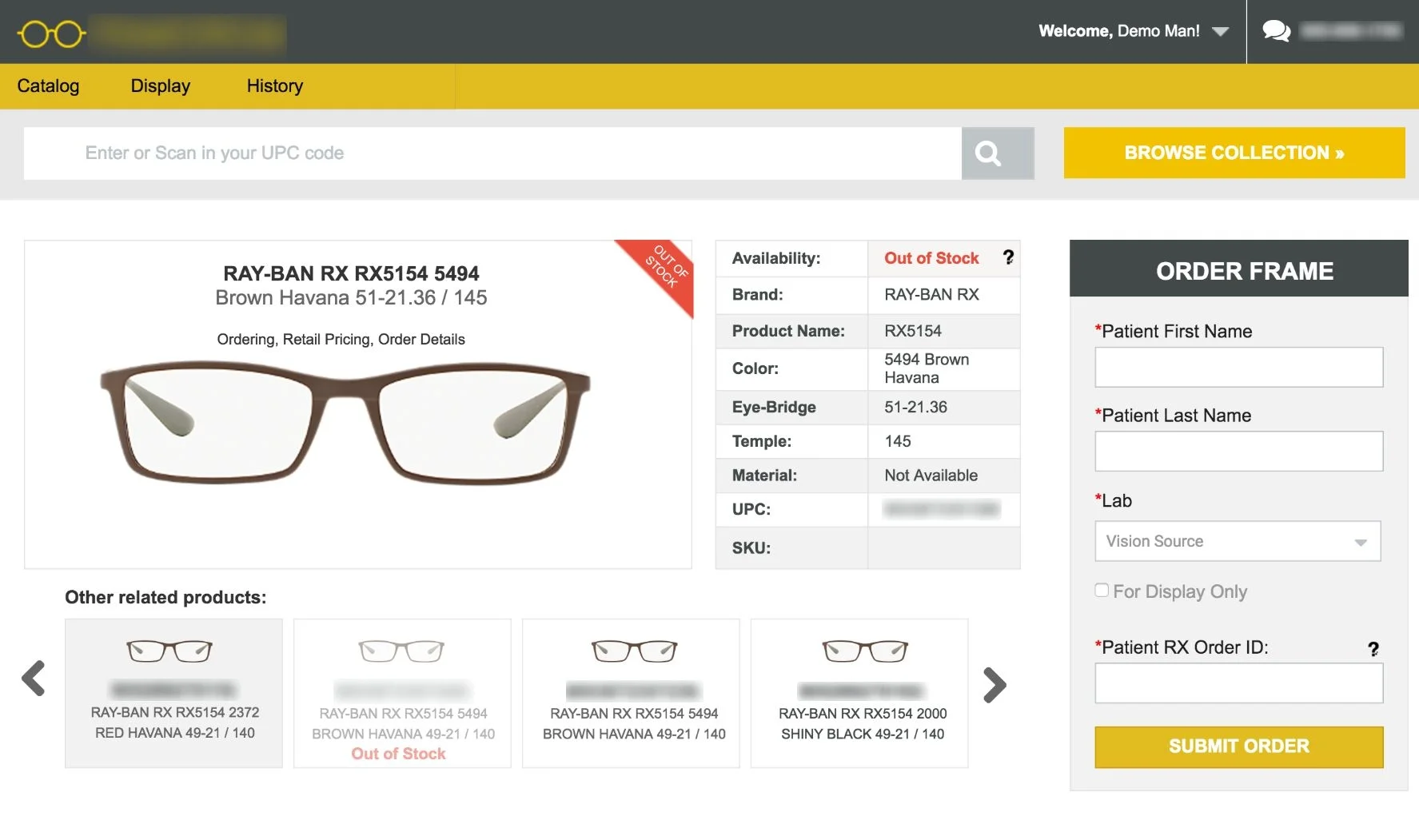Focus the Patient Last Name field
Screen dimensions: 1419x840
pos(1239,452)
